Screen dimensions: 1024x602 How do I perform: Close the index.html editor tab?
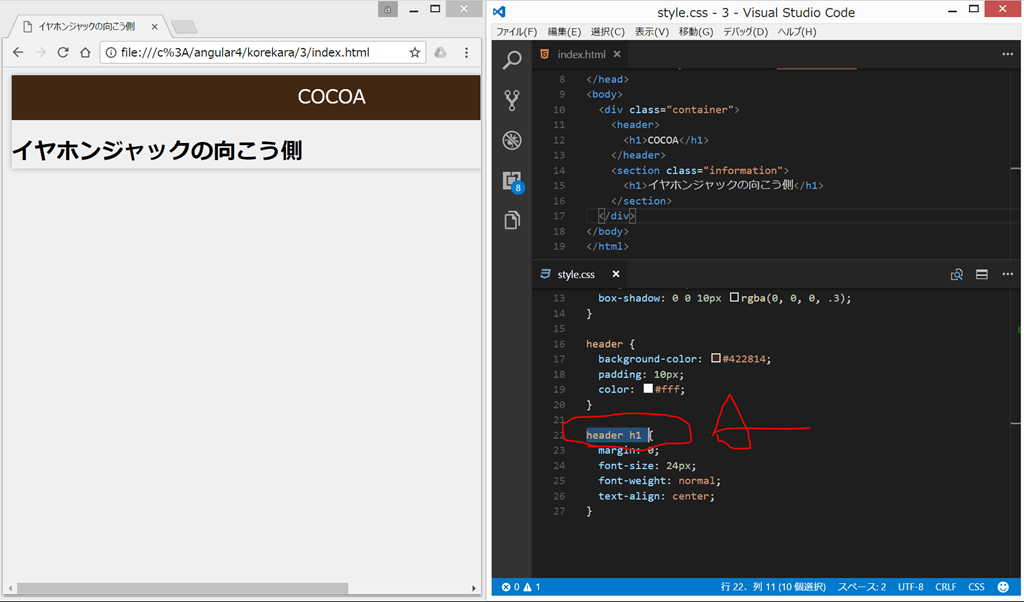(616, 54)
